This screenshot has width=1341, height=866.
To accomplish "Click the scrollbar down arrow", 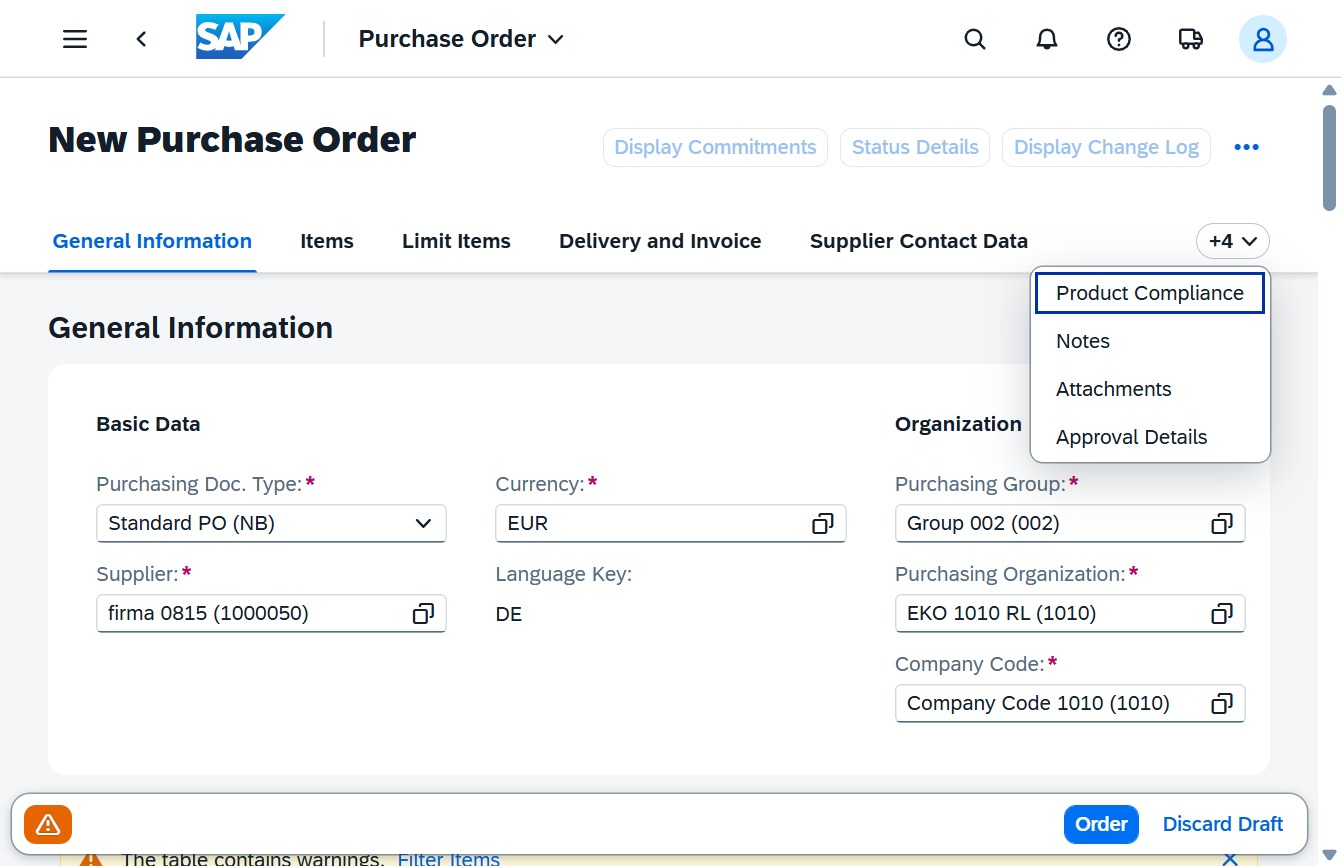I will click(x=1329, y=856).
